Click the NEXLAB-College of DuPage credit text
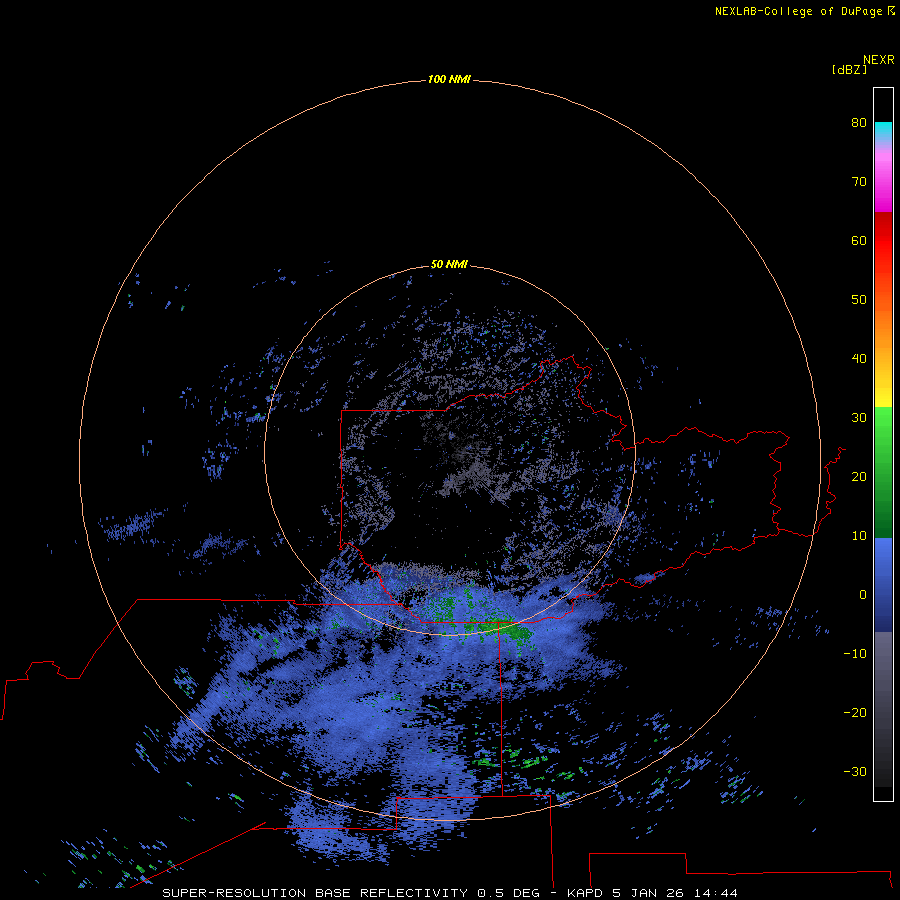This screenshot has height=900, width=900. pos(798,11)
